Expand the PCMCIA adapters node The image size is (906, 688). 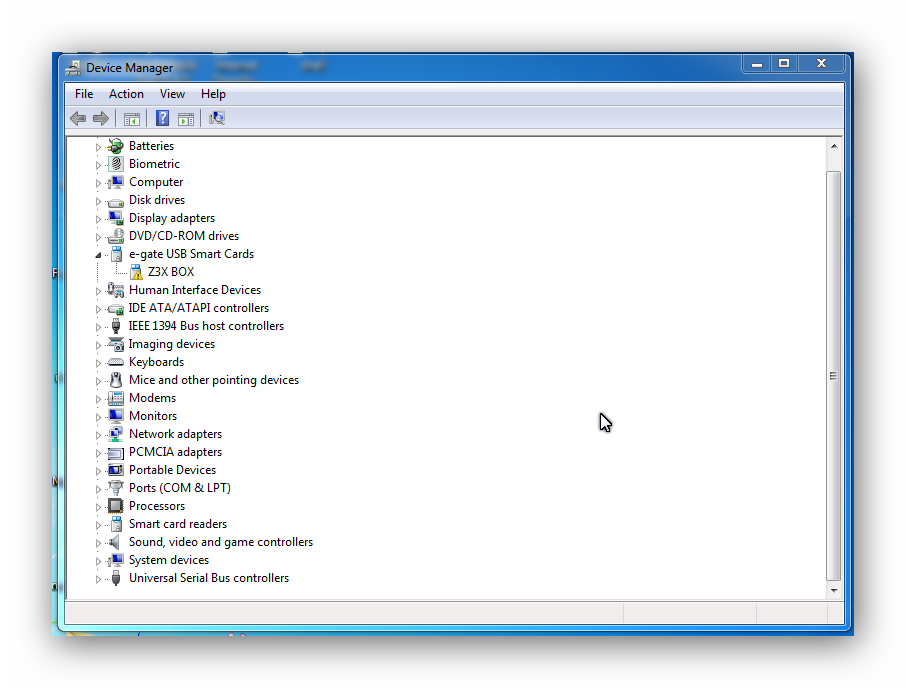click(x=98, y=453)
